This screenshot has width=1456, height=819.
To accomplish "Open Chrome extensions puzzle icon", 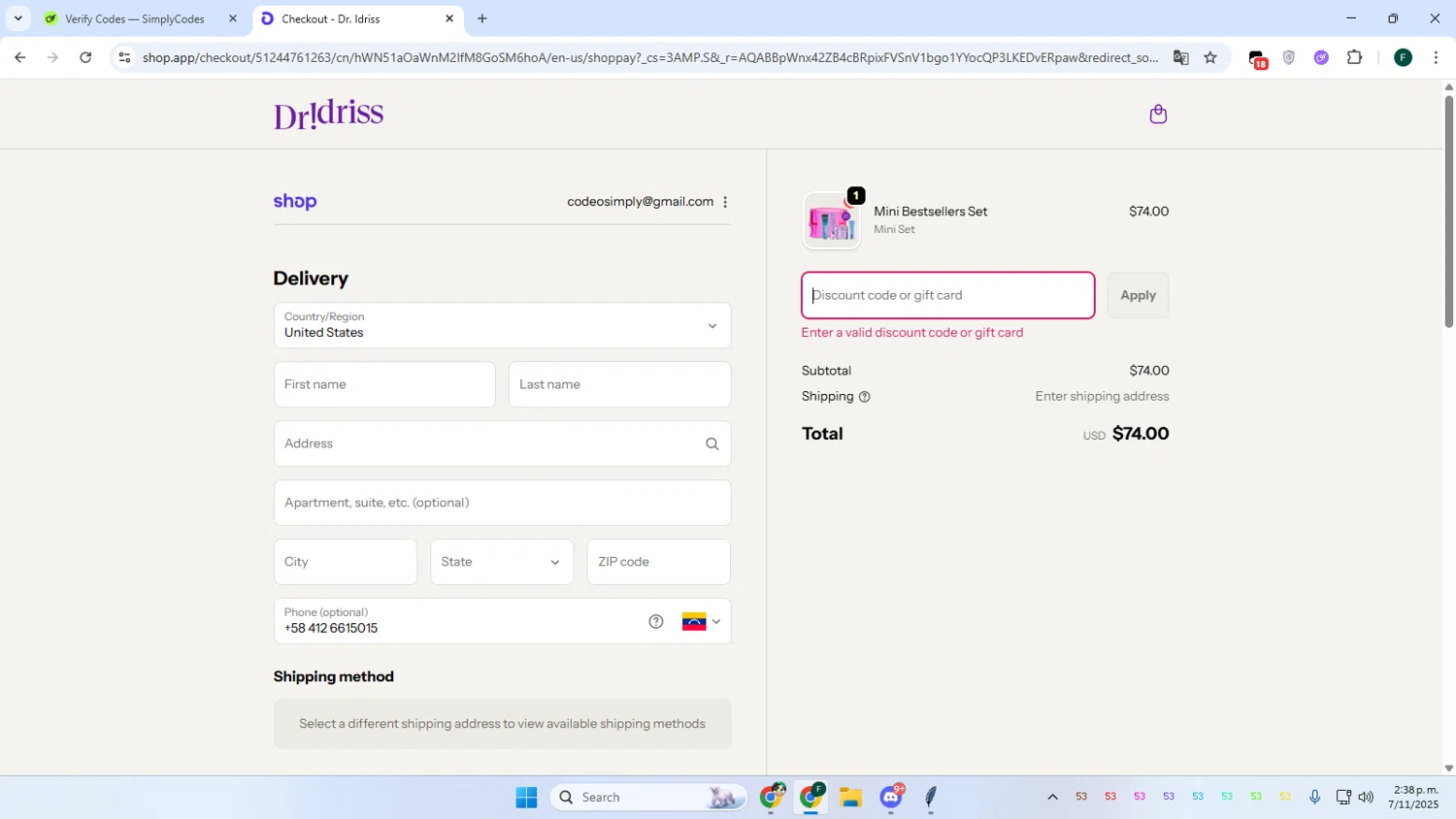I will point(1355,58).
